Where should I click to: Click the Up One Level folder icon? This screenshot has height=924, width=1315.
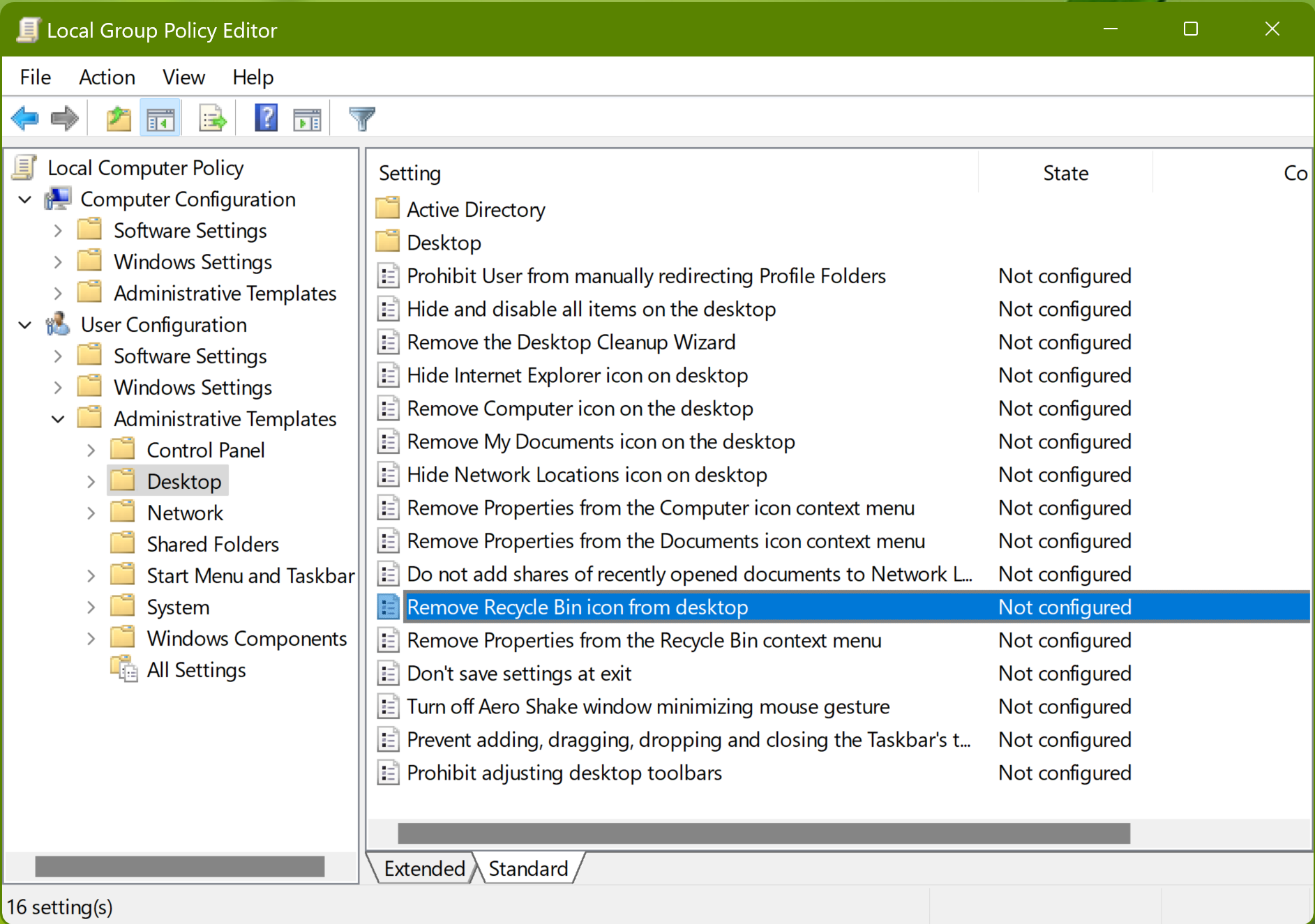[119, 119]
